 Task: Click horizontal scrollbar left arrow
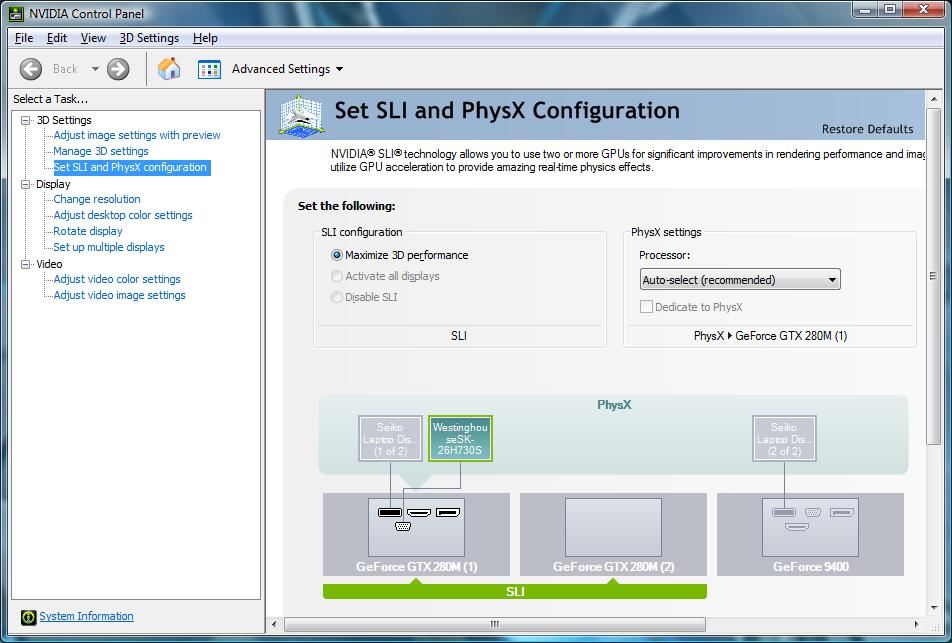coord(274,624)
